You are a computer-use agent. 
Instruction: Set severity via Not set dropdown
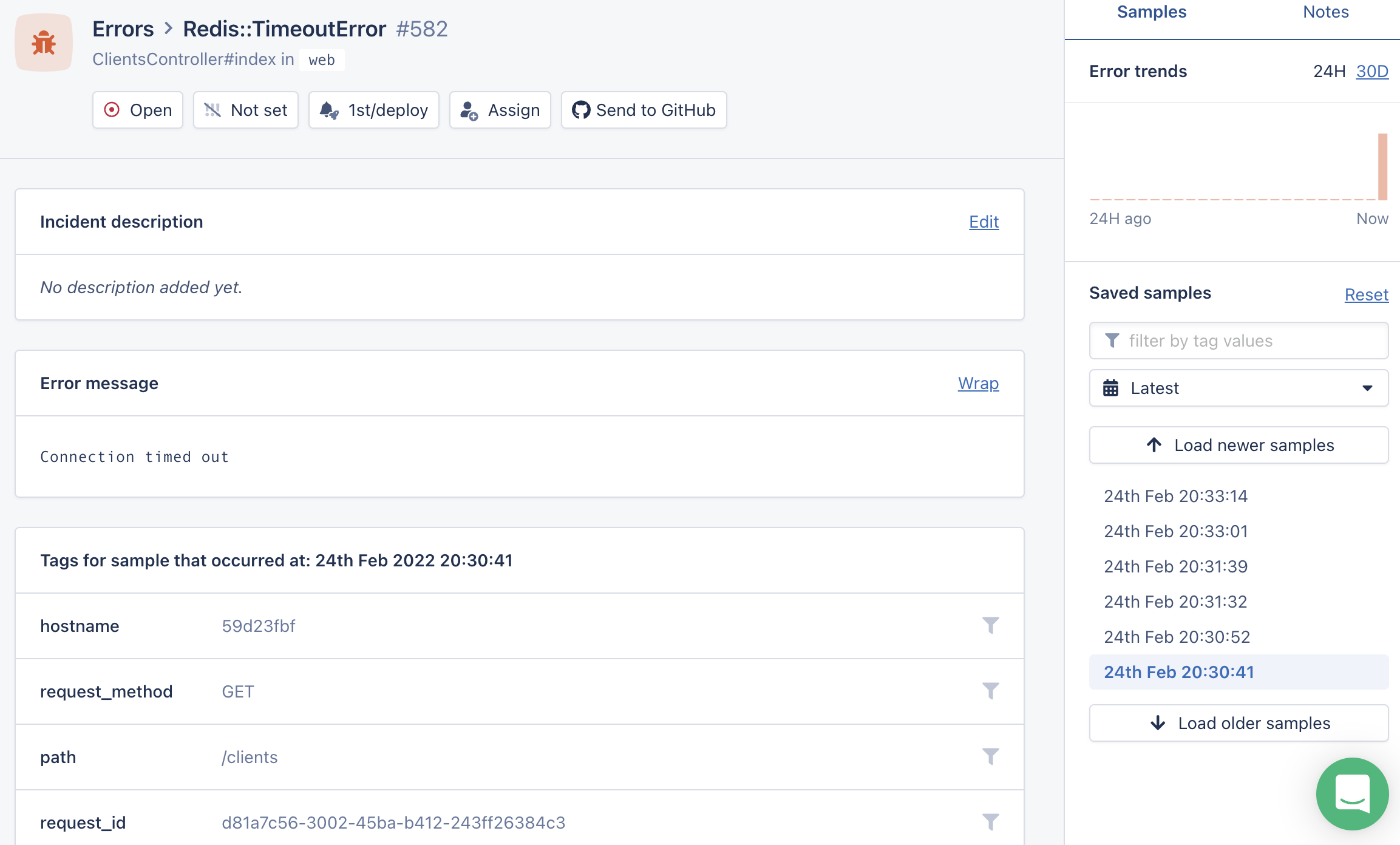(x=246, y=110)
